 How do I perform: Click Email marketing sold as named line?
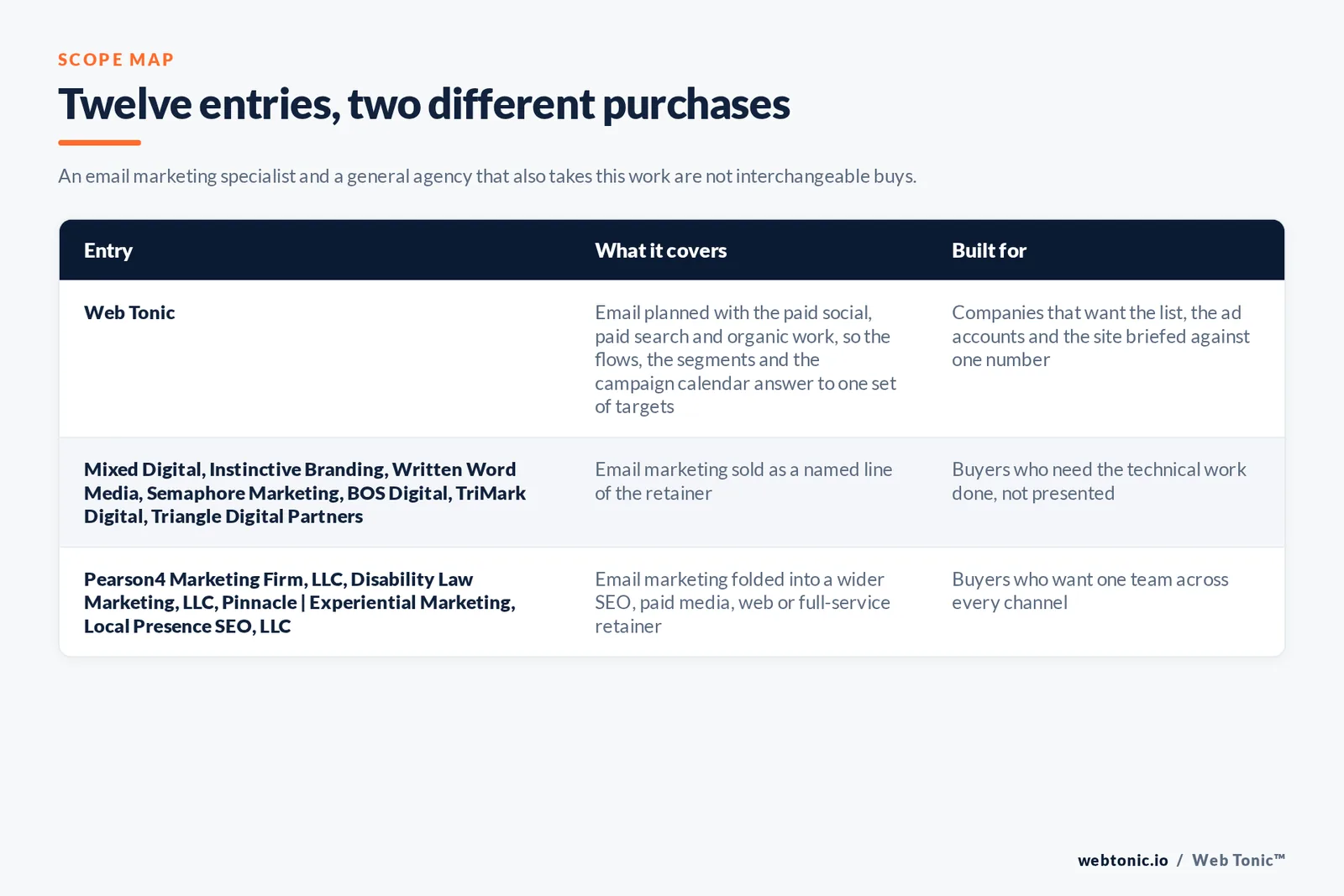tap(743, 481)
